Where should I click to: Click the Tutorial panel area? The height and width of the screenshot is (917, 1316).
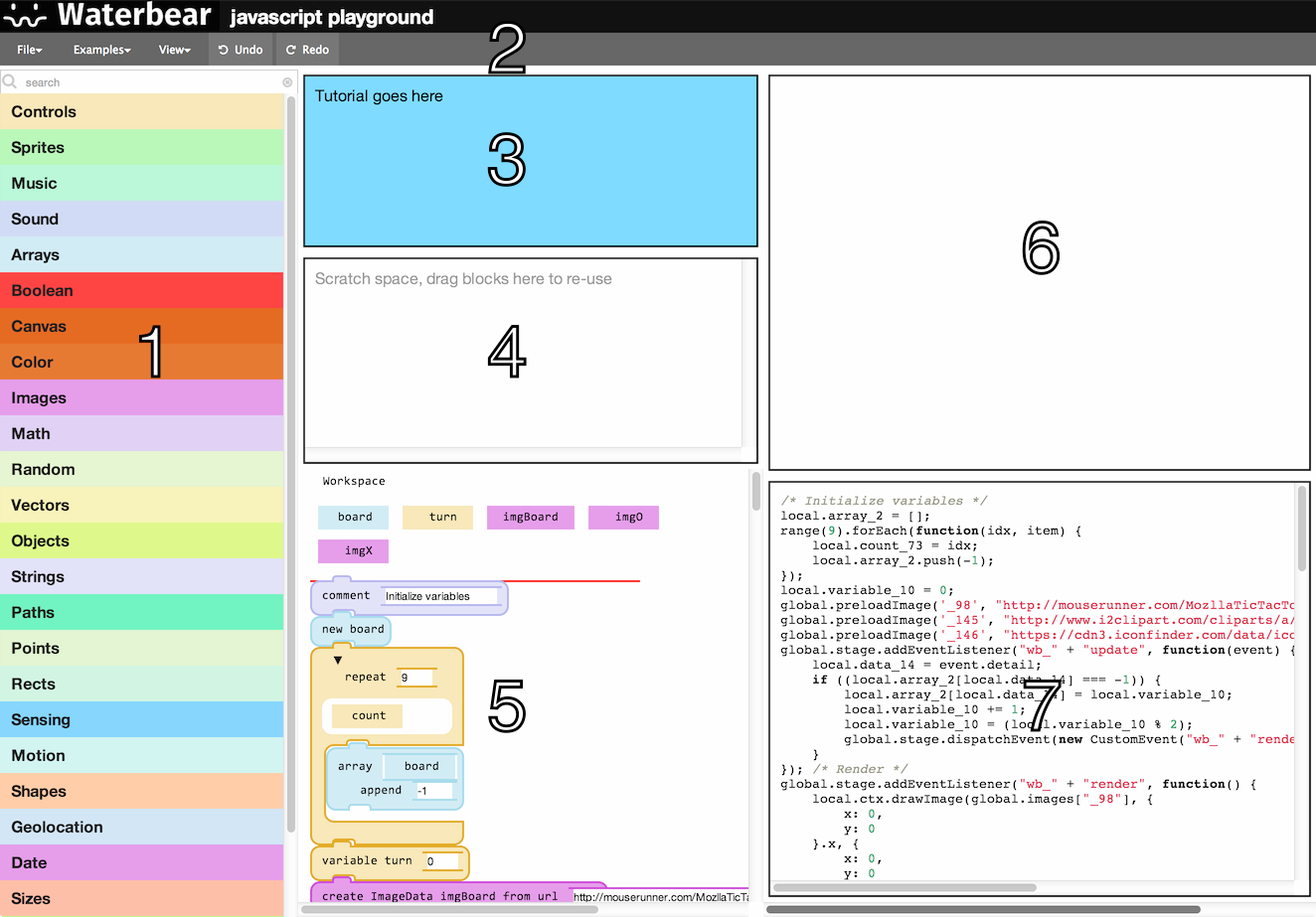click(531, 161)
